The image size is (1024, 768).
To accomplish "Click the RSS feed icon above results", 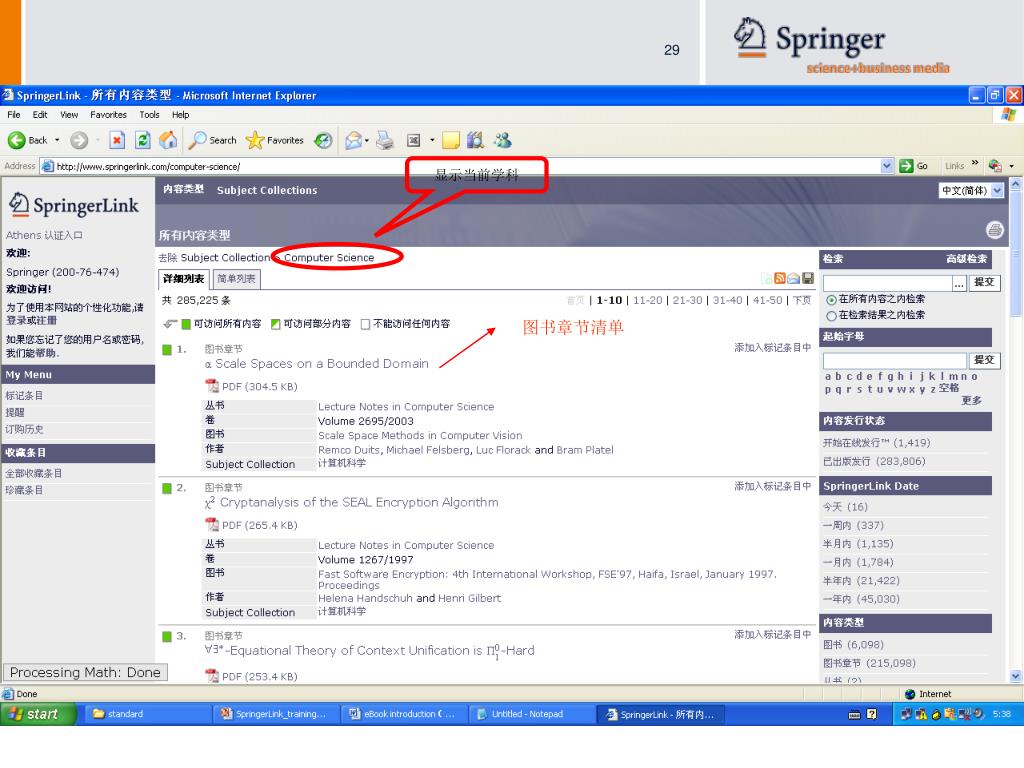I will pos(780,279).
